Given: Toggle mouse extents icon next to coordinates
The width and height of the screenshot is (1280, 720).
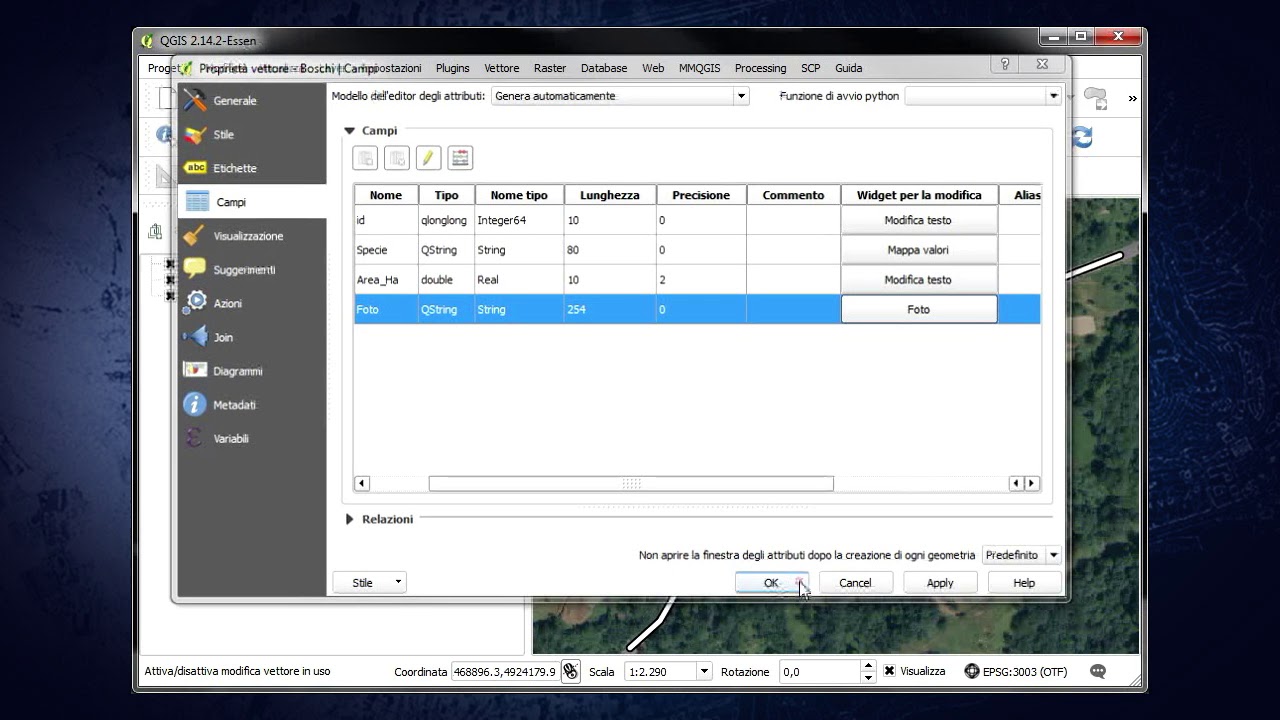Looking at the screenshot, I should tap(570, 672).
